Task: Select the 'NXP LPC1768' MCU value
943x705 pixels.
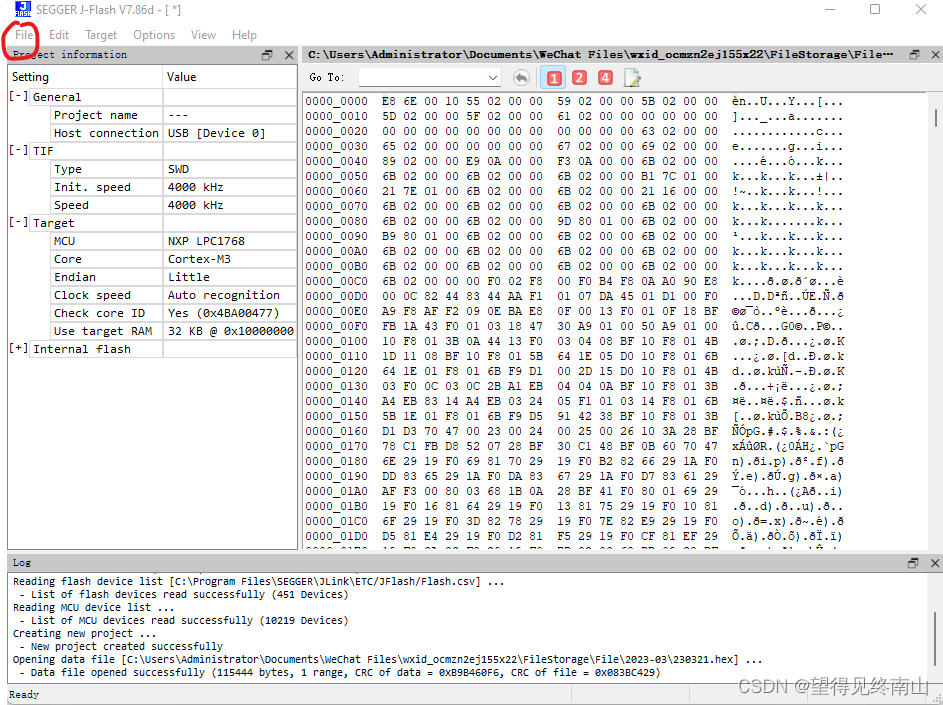Action: click(x=206, y=241)
